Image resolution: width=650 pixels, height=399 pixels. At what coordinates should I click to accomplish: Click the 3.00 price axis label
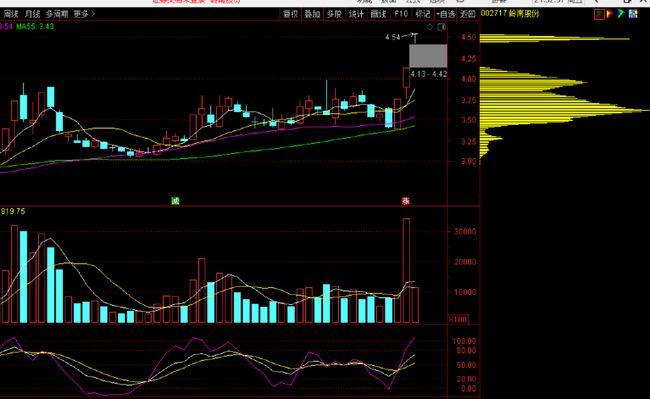(468, 162)
